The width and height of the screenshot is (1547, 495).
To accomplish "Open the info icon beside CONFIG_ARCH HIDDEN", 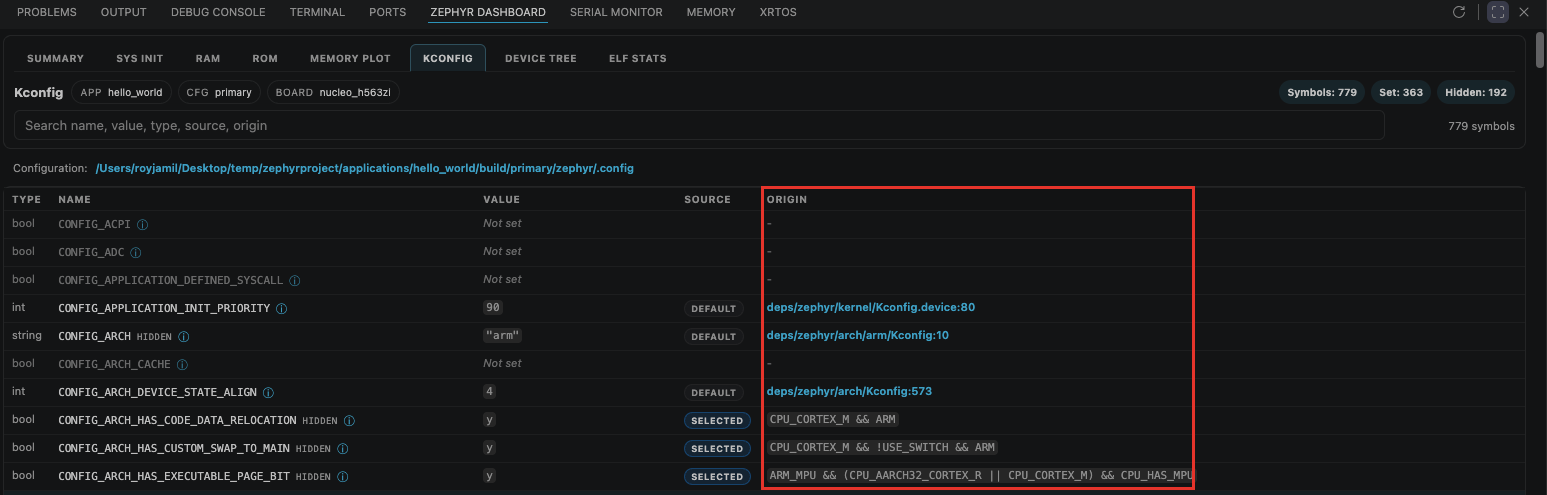I will pos(184,336).
